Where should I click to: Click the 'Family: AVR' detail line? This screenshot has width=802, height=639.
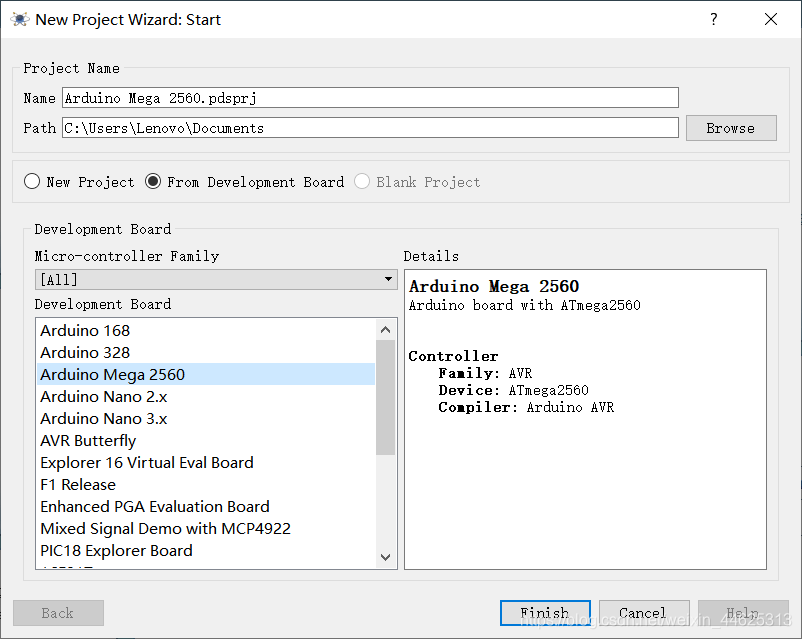[485, 373]
